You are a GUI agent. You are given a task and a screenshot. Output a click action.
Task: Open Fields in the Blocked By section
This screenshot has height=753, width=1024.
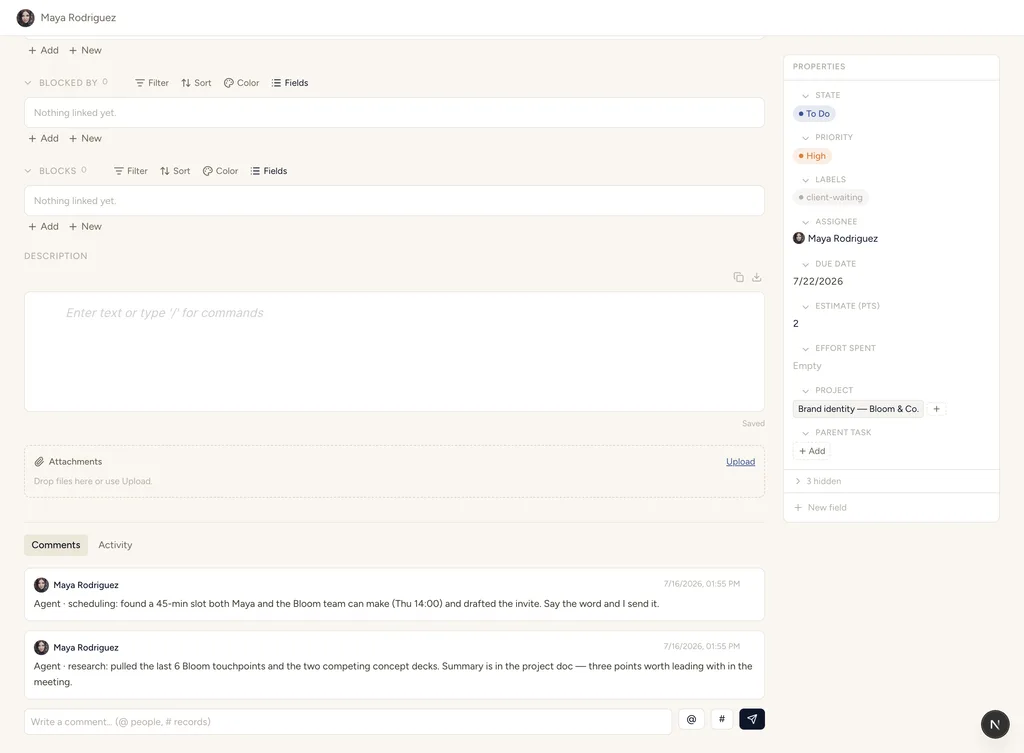pyautogui.click(x=289, y=83)
